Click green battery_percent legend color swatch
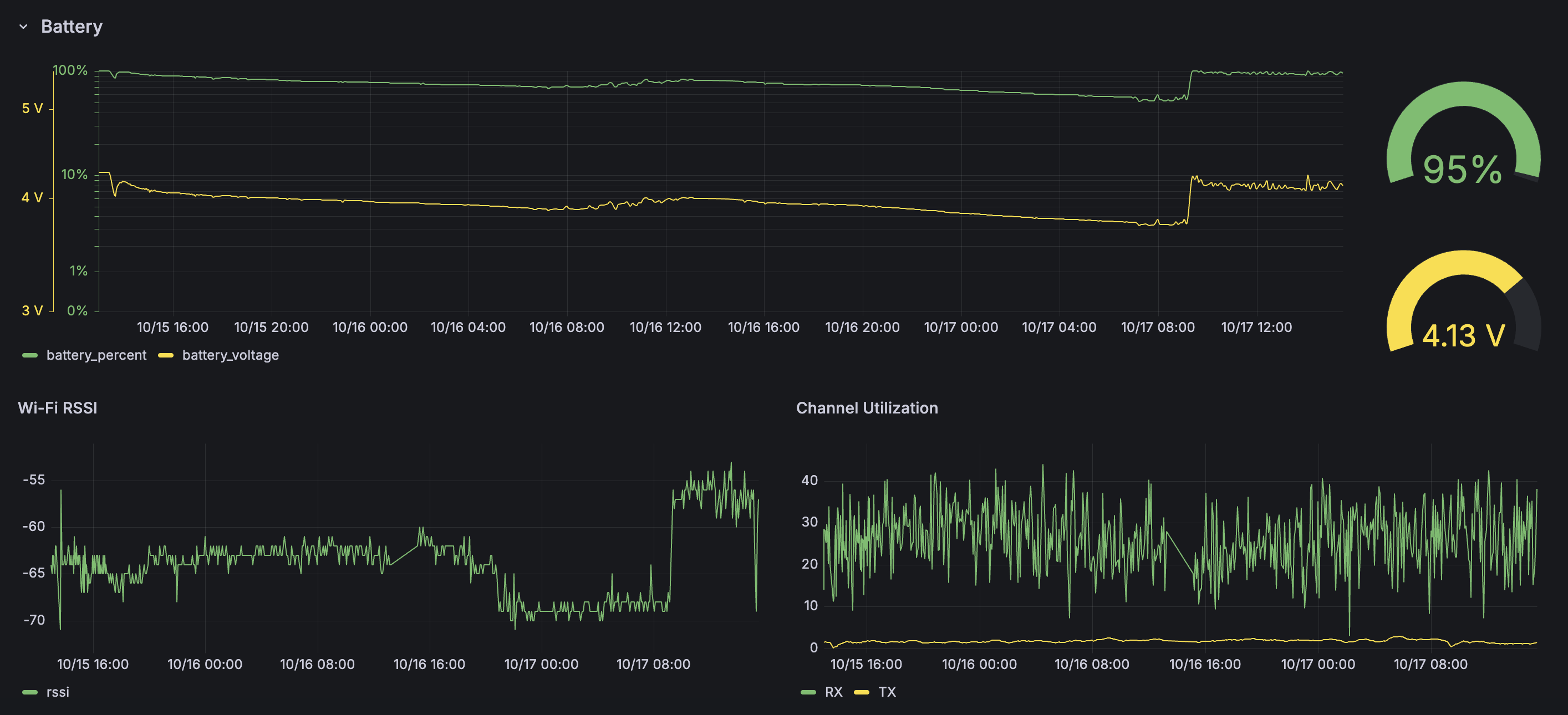 click(x=30, y=355)
